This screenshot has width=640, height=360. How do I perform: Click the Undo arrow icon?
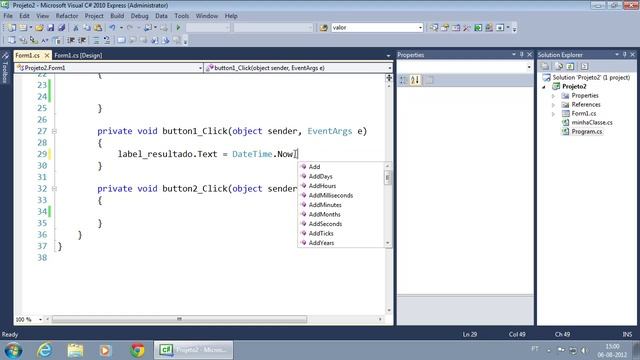(x=112, y=28)
